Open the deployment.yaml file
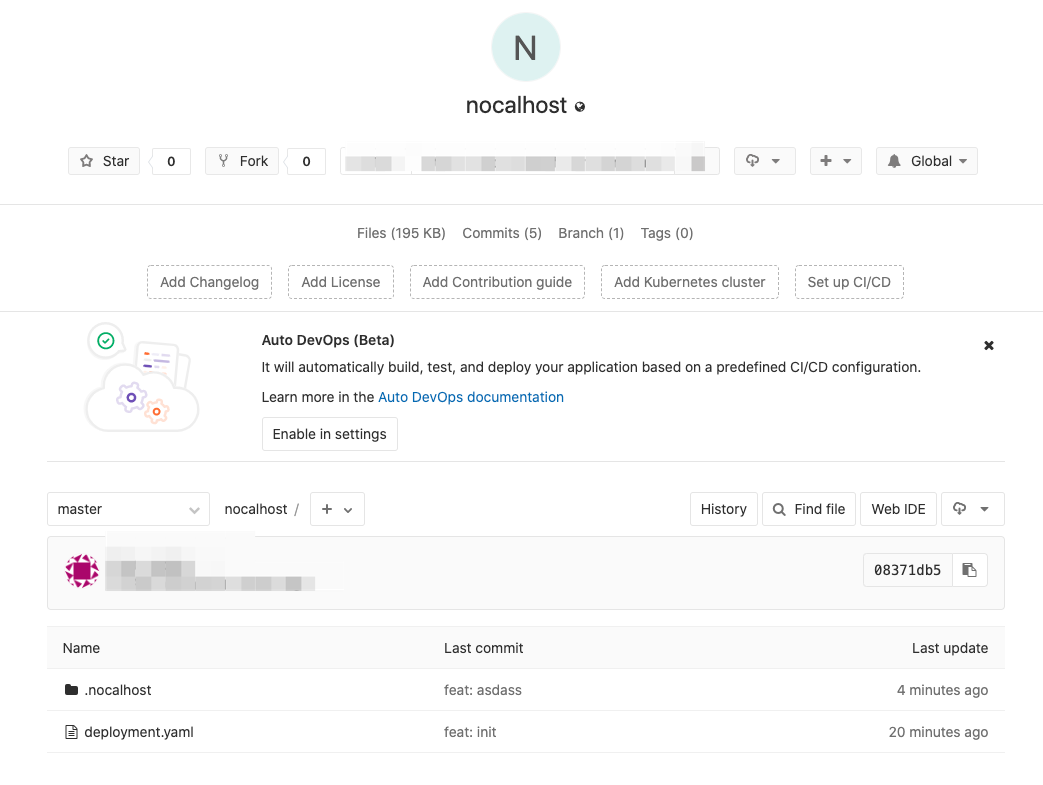 [x=138, y=731]
